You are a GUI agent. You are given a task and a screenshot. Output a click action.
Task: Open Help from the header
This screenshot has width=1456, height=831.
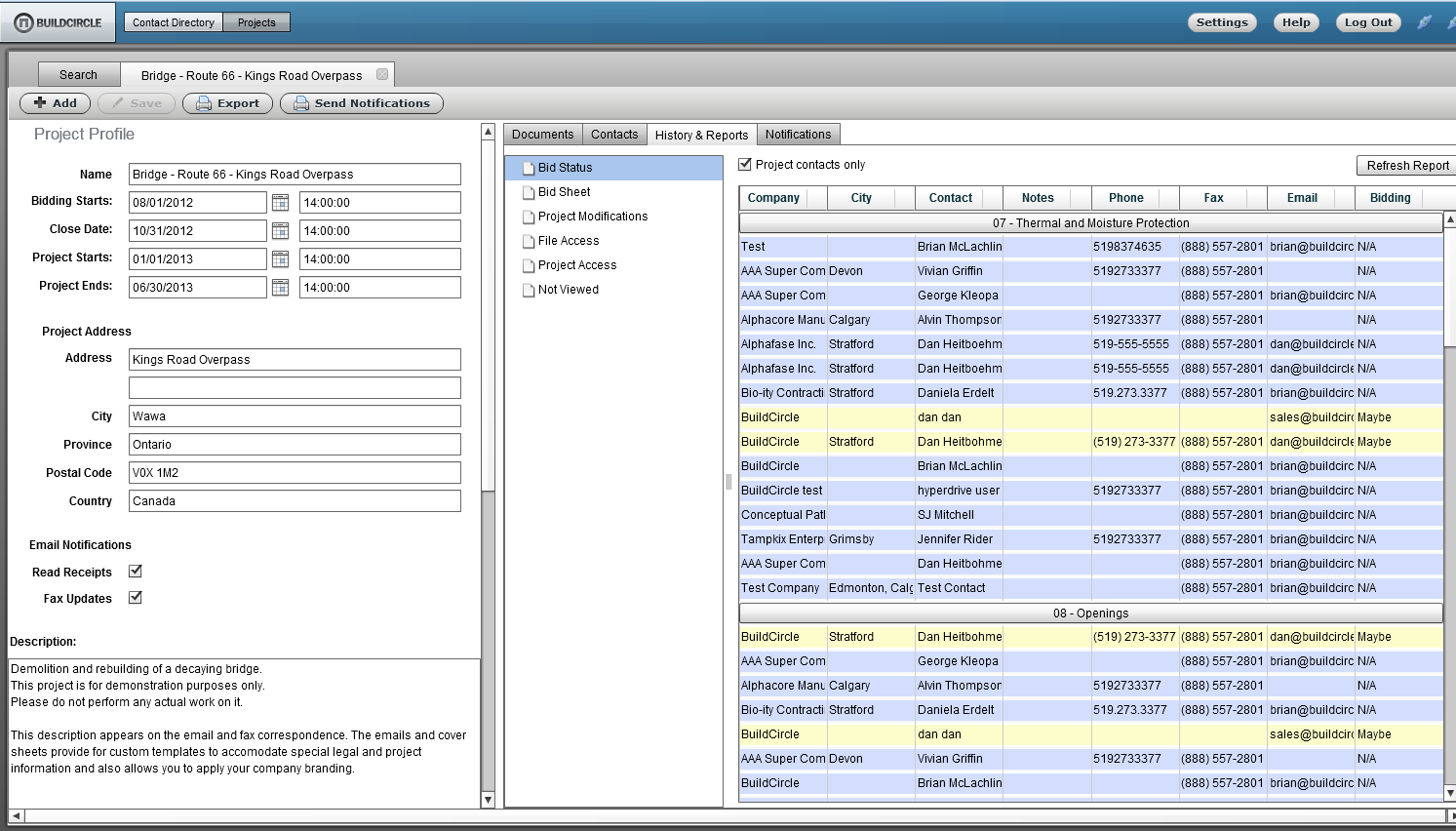coord(1296,22)
